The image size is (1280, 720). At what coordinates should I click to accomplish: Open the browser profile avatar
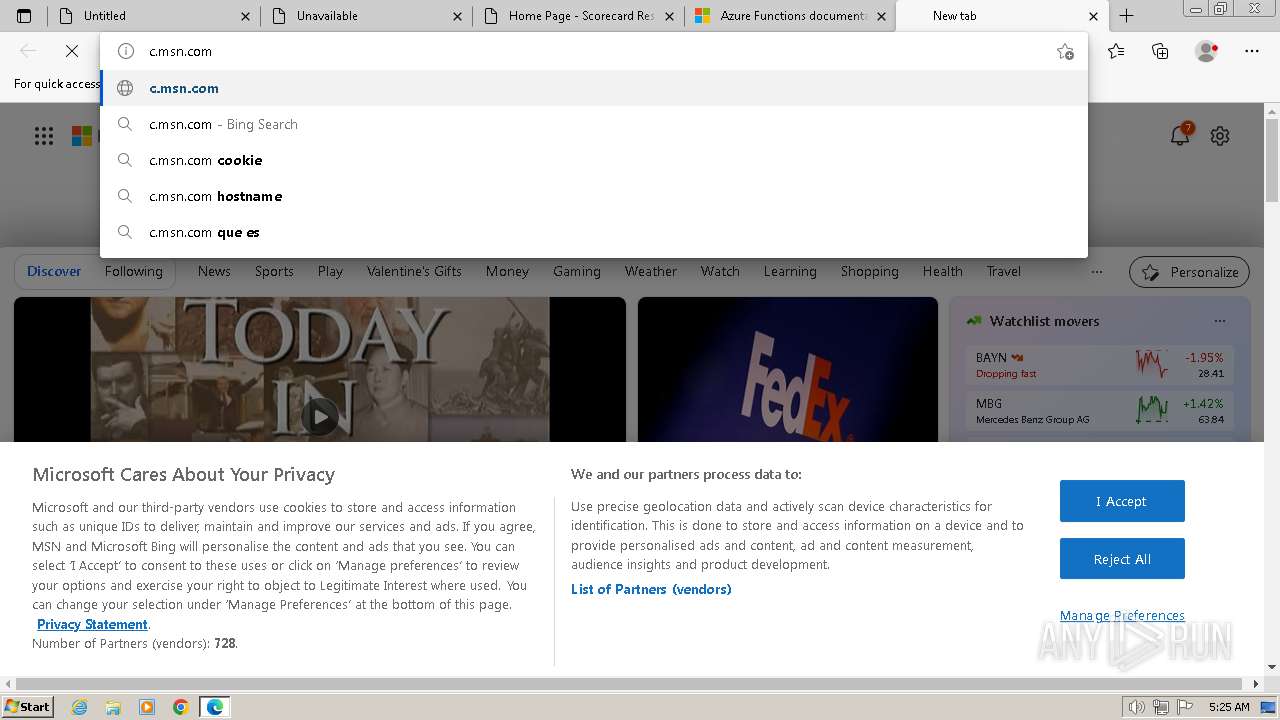[x=1206, y=51]
